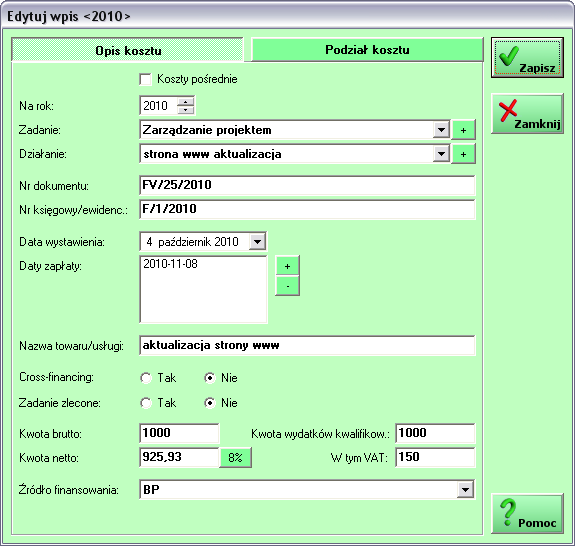Open the Źródło finansowania dropdown

coord(465,490)
